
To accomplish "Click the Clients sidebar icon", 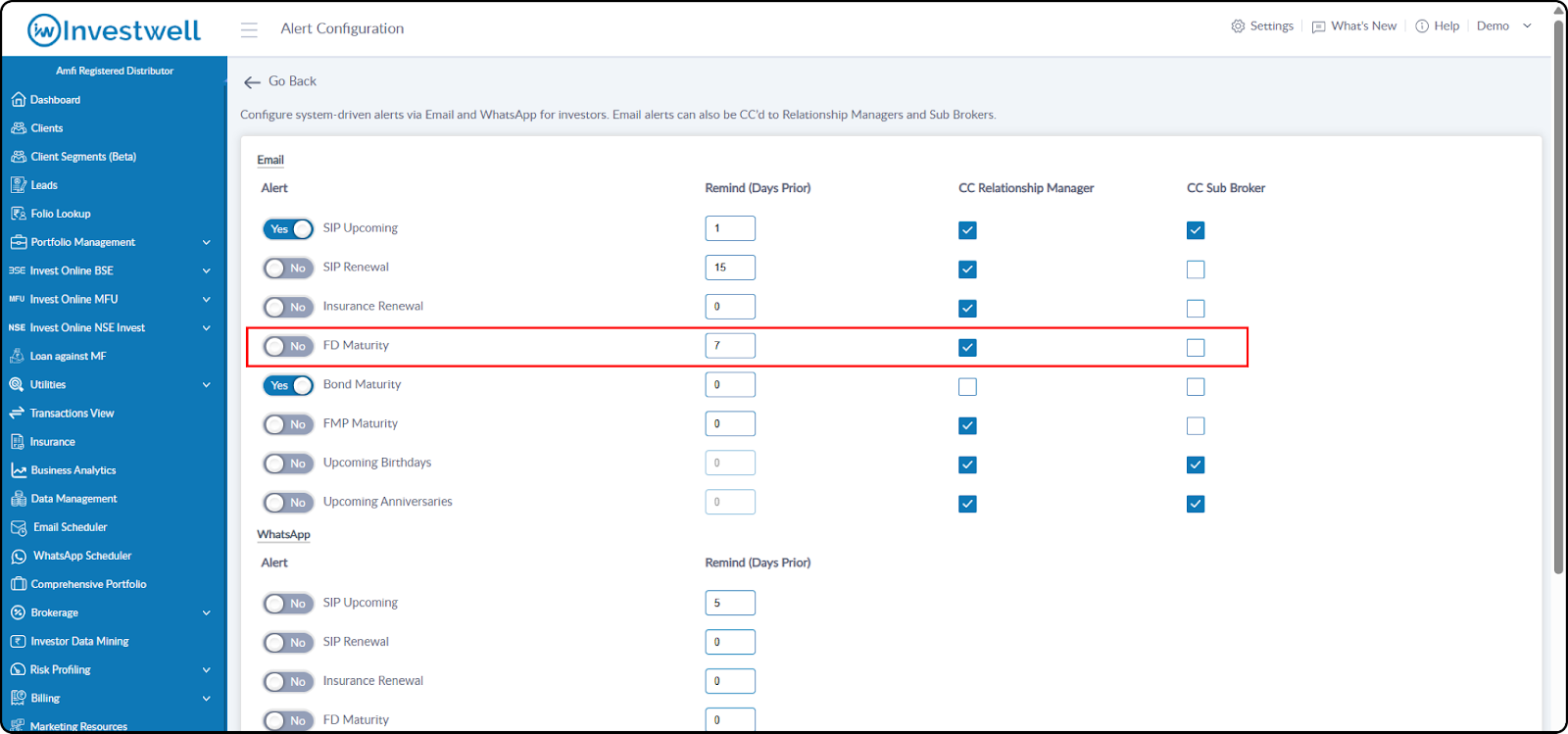I will pyautogui.click(x=18, y=128).
